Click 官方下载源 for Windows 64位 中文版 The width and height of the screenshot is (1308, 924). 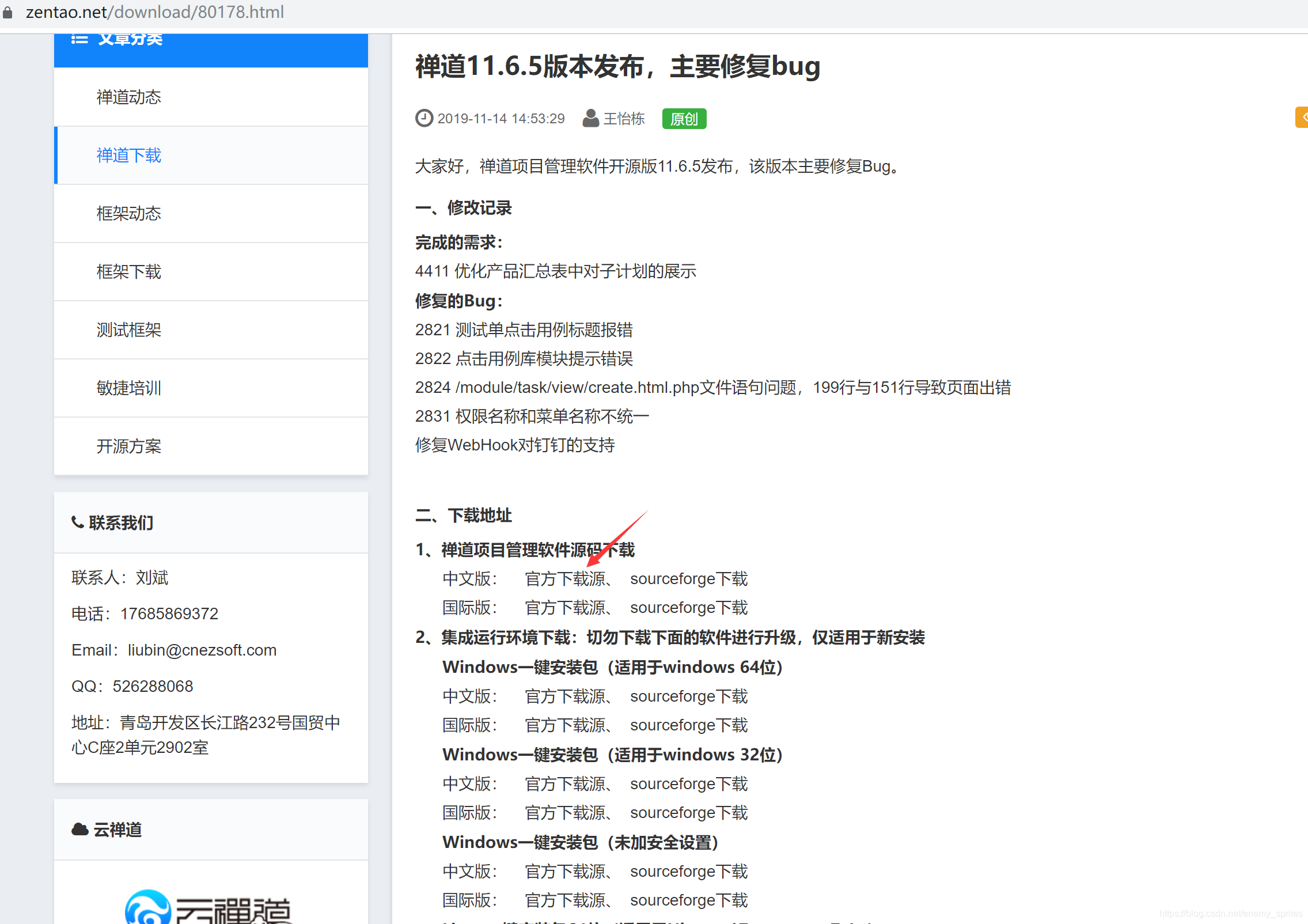(565, 696)
